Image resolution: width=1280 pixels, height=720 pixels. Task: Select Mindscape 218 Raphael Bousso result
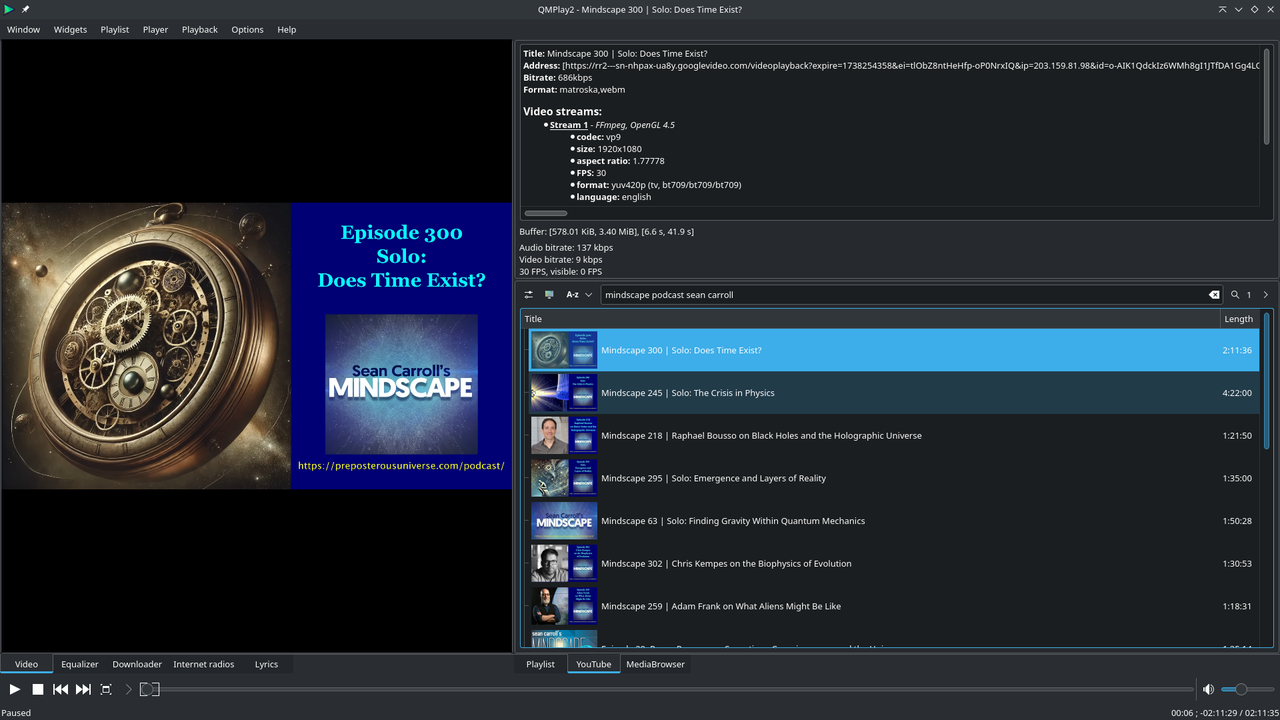(x=894, y=436)
